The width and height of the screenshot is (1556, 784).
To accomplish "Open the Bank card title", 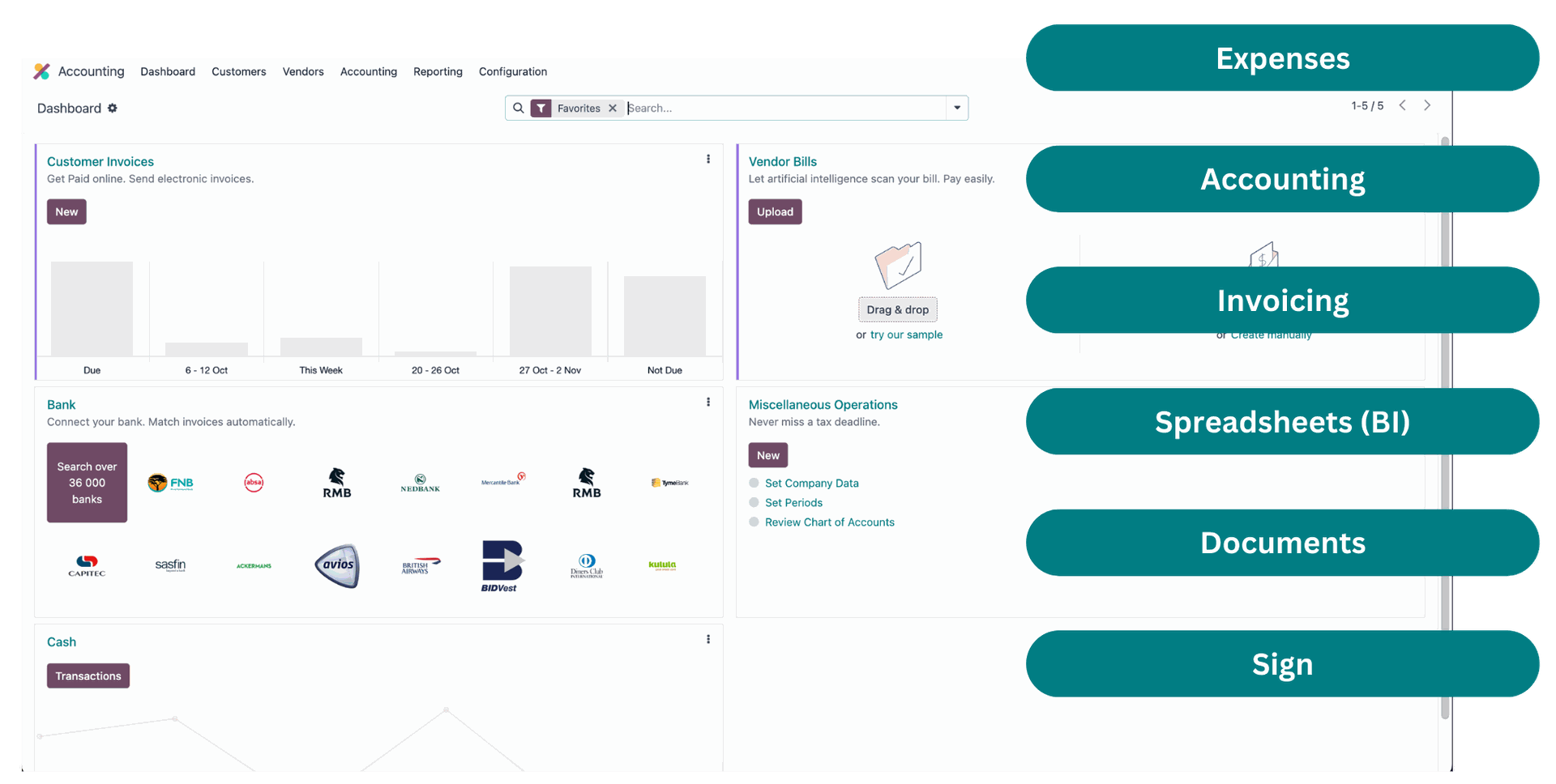I will pyautogui.click(x=61, y=404).
